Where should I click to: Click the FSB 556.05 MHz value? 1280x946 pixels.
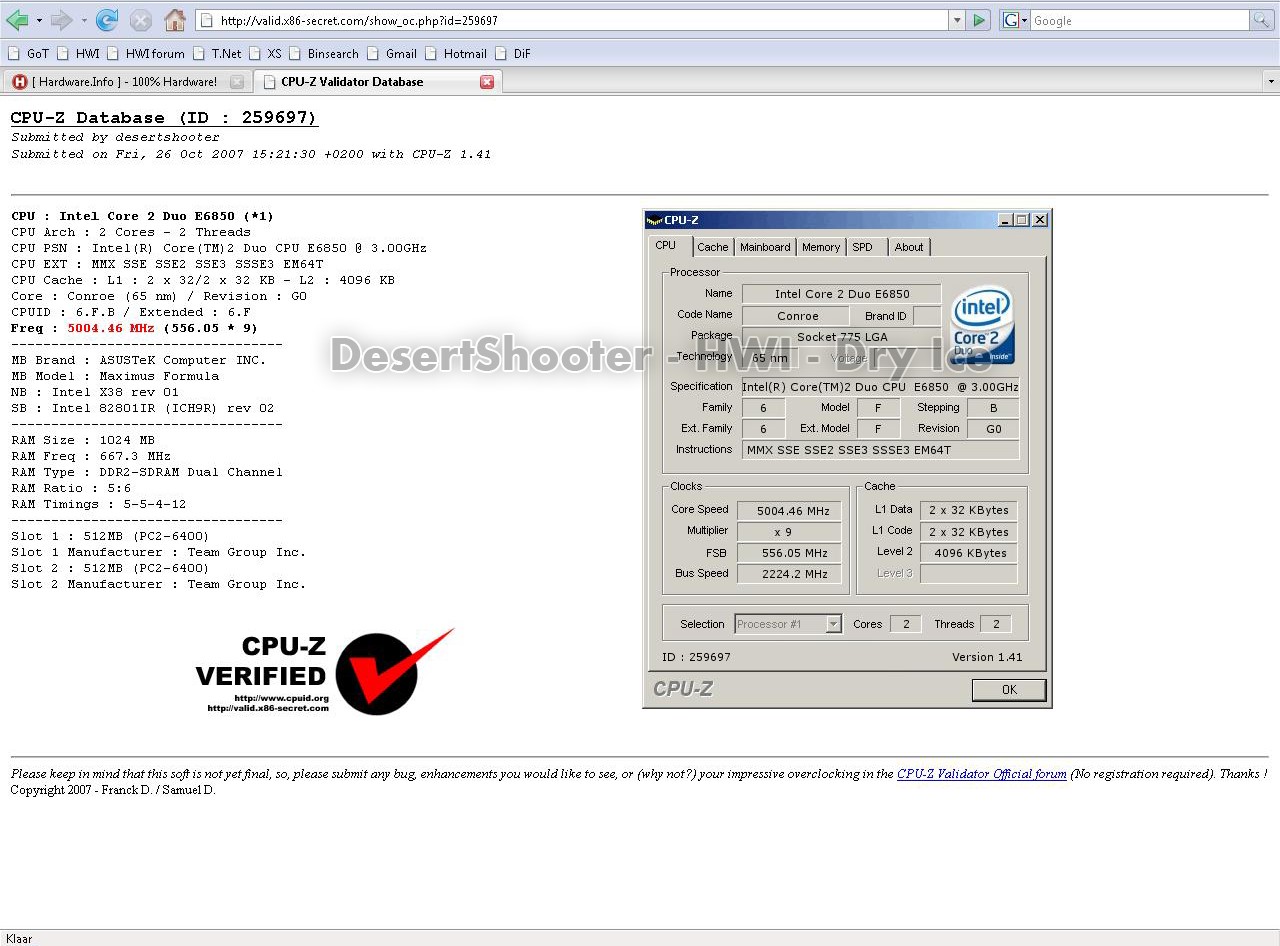pos(789,553)
